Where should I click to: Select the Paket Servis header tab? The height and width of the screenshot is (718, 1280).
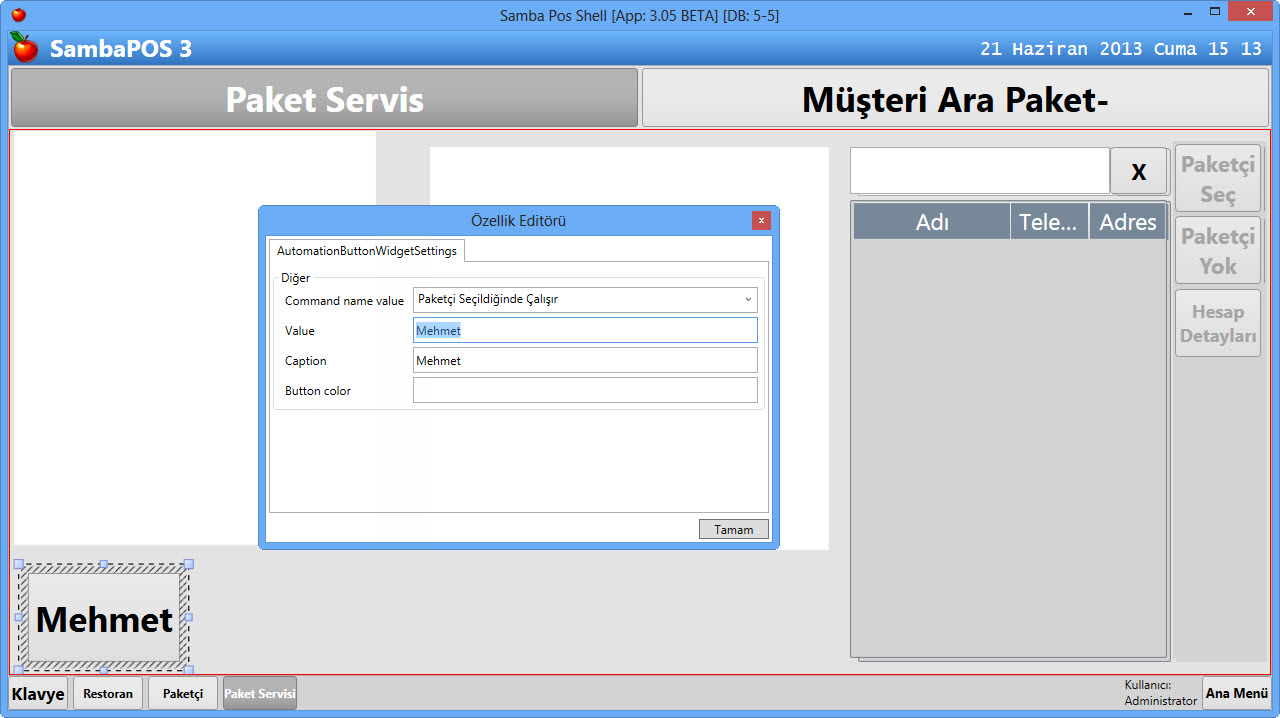322,96
